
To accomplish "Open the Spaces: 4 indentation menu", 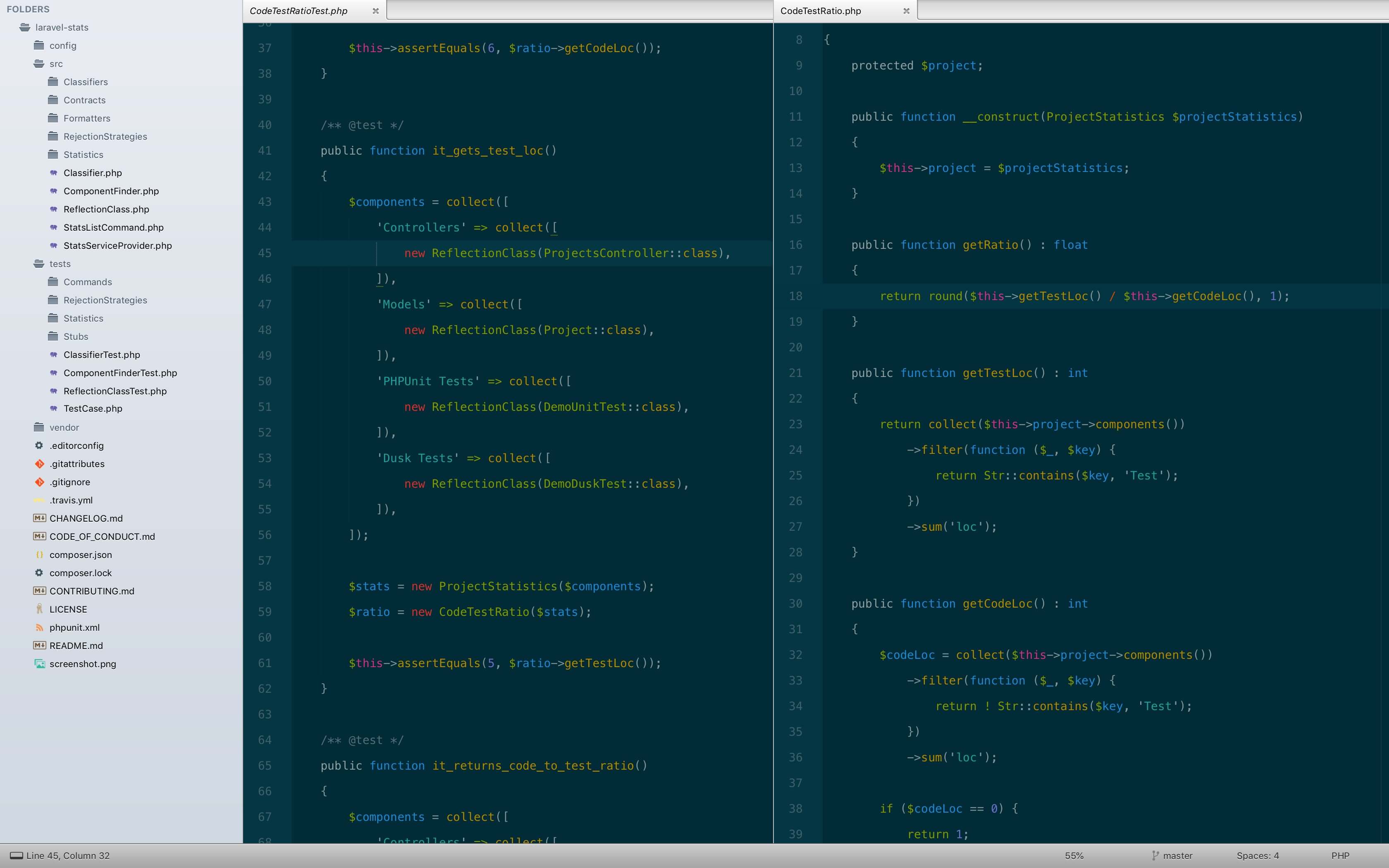I will 1258,855.
